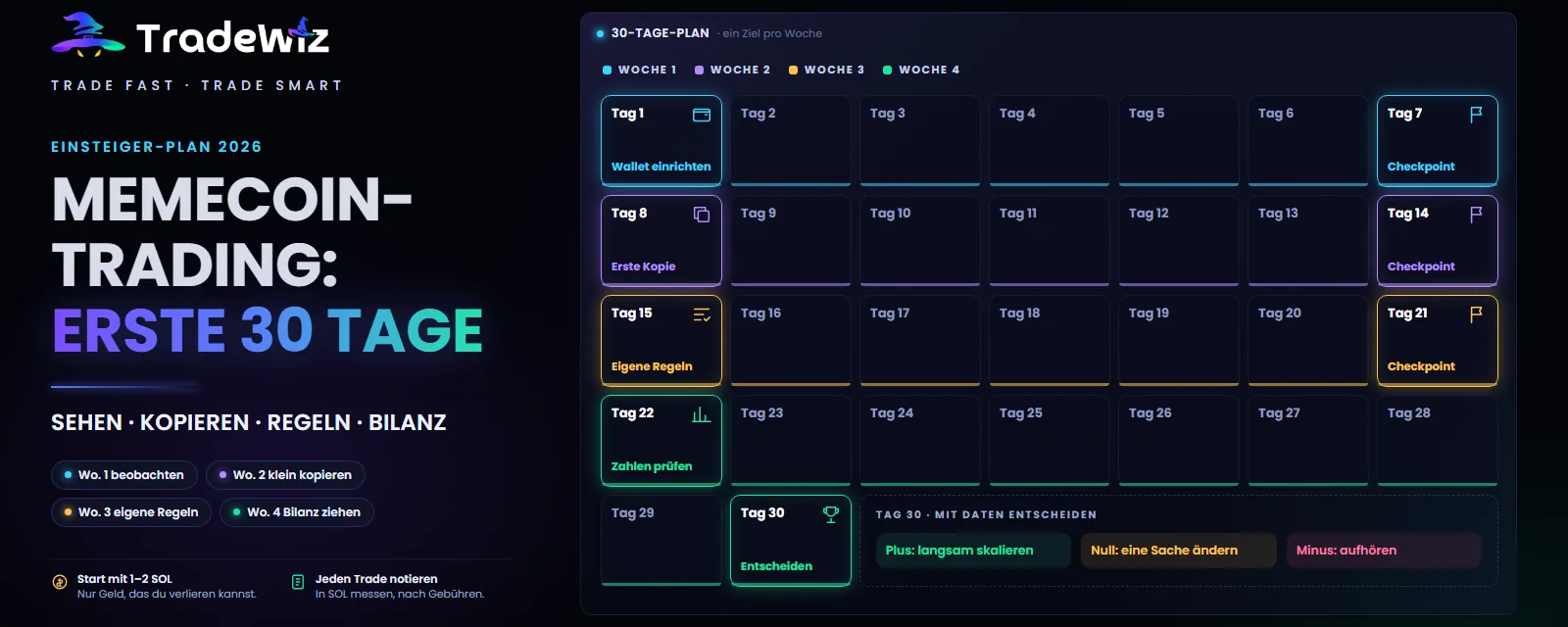Click the flag icon in Tag 21
This screenshot has width=1568, height=627.
[x=1477, y=314]
